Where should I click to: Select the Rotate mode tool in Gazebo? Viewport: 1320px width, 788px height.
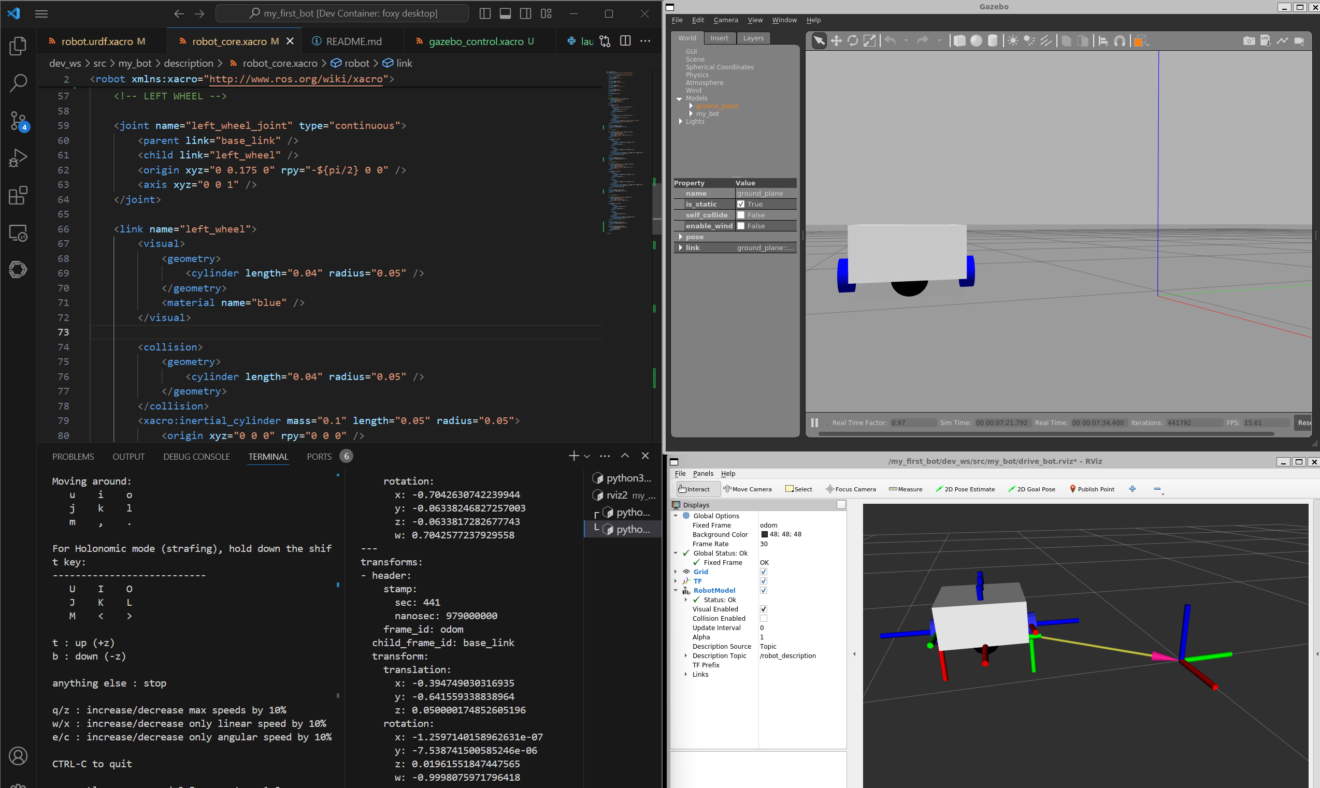pyautogui.click(x=853, y=41)
